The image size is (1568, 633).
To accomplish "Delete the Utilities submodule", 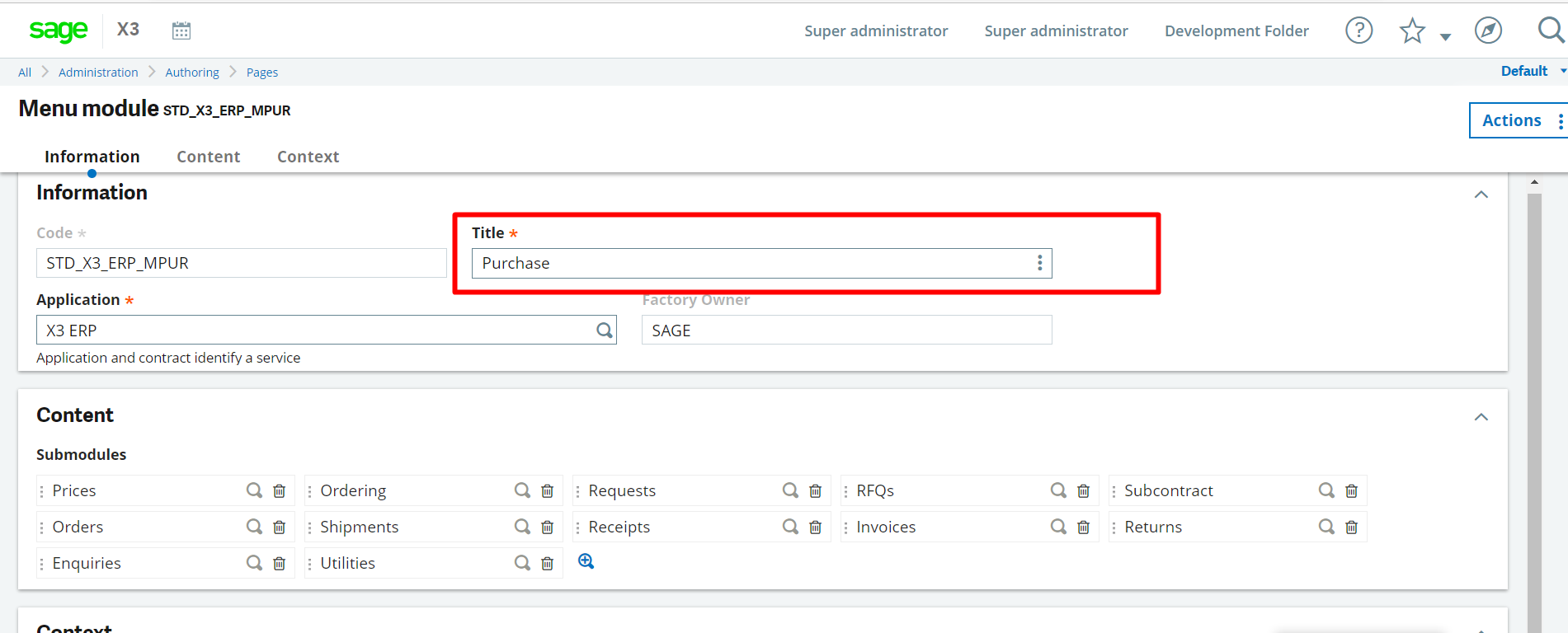I will [548, 563].
